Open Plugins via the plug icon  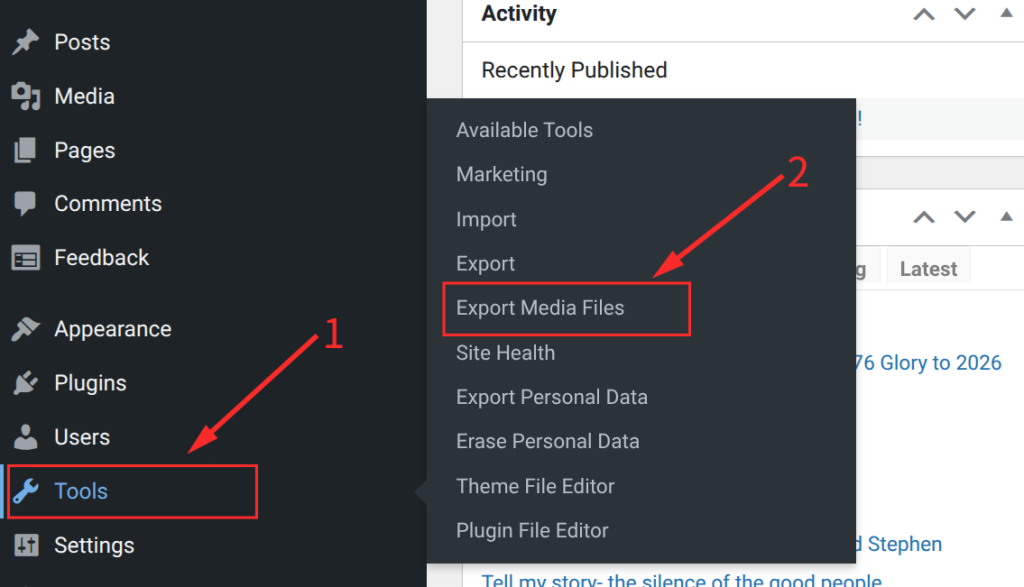pos(28,383)
